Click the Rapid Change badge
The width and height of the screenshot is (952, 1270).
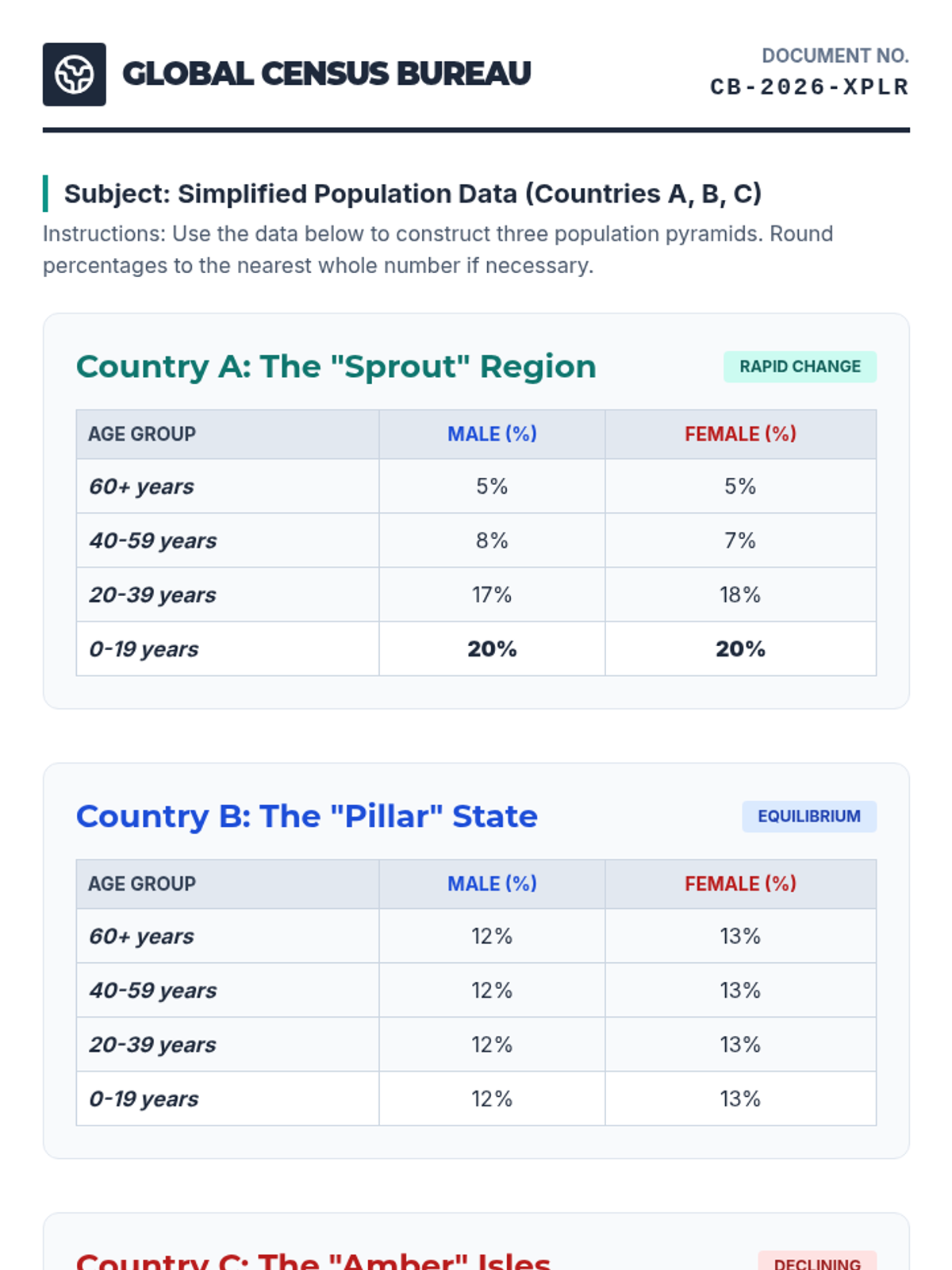pyautogui.click(x=799, y=367)
